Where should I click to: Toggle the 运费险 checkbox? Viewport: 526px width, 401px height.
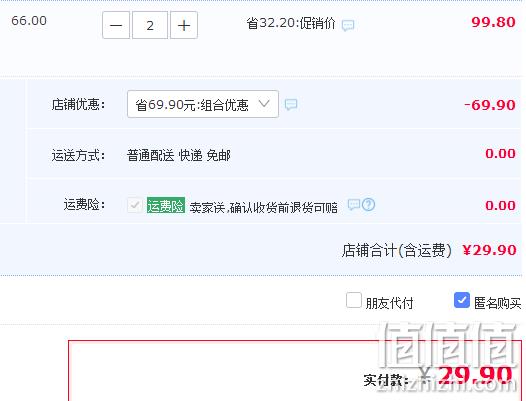[135, 205]
